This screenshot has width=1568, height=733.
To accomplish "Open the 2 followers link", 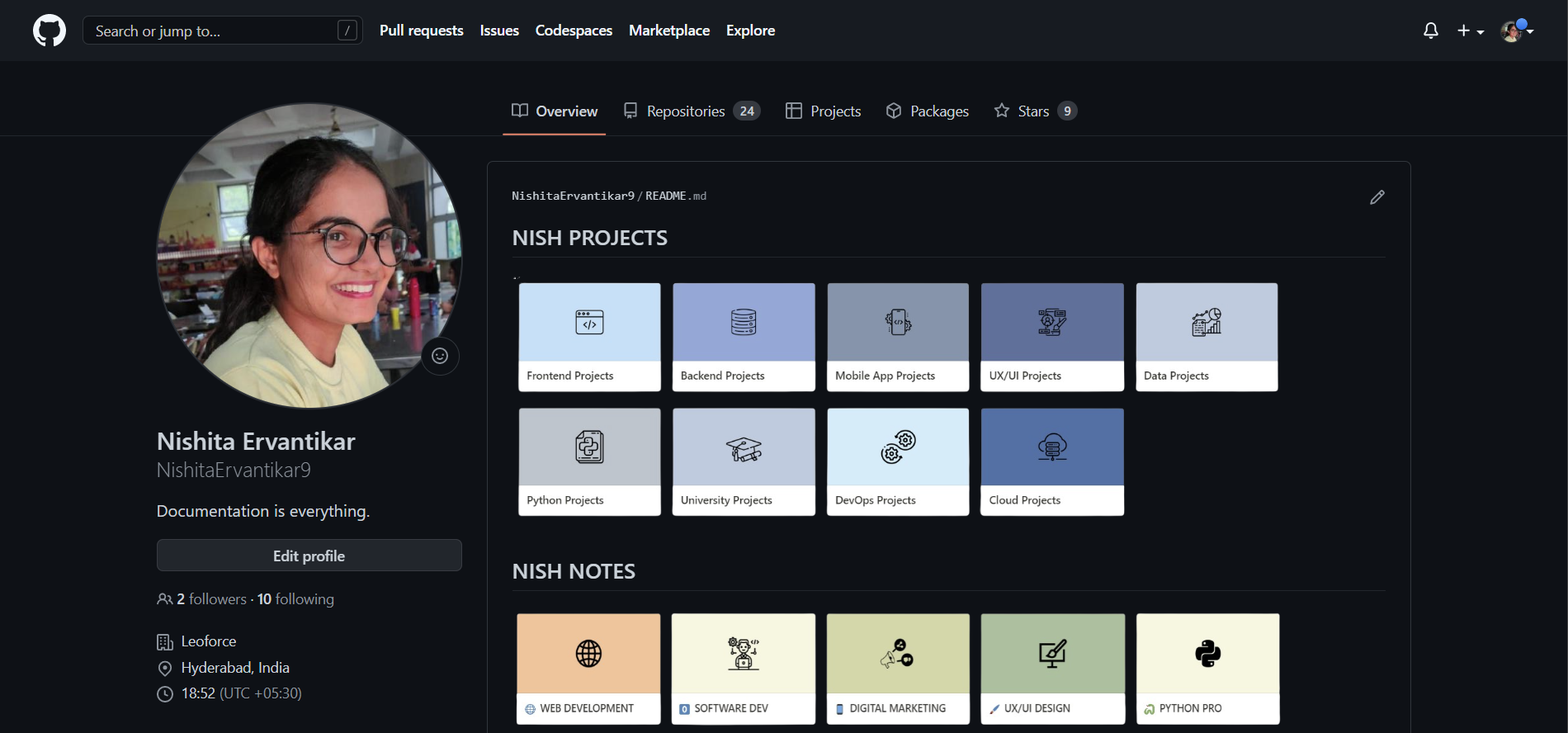I will pos(210,599).
